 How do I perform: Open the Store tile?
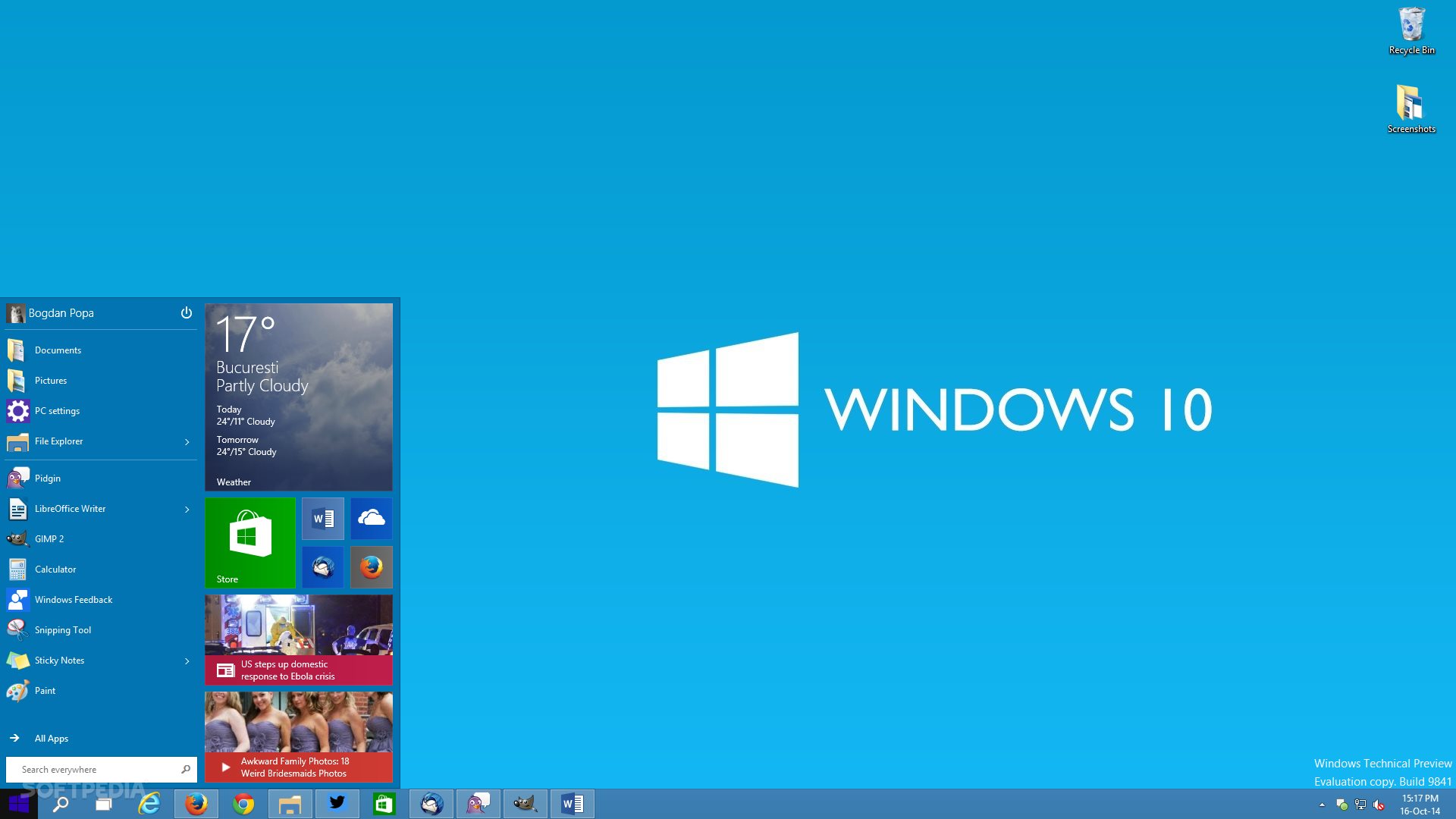250,543
